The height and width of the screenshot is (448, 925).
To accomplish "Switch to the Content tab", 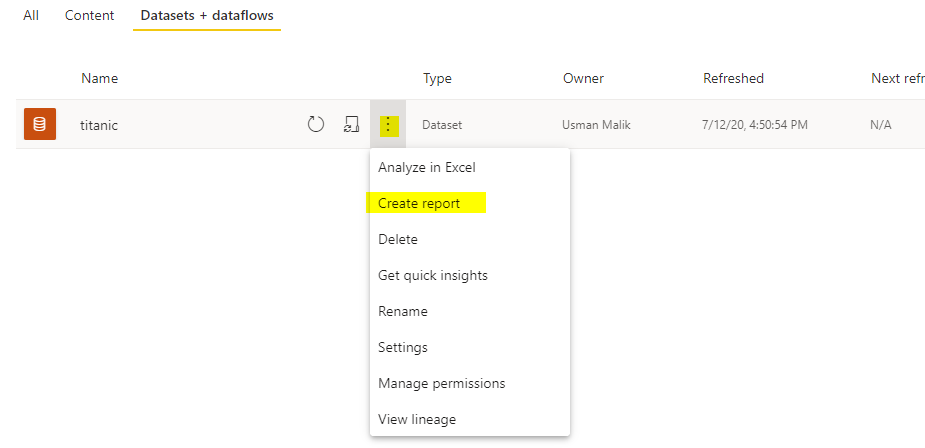I will (x=89, y=16).
